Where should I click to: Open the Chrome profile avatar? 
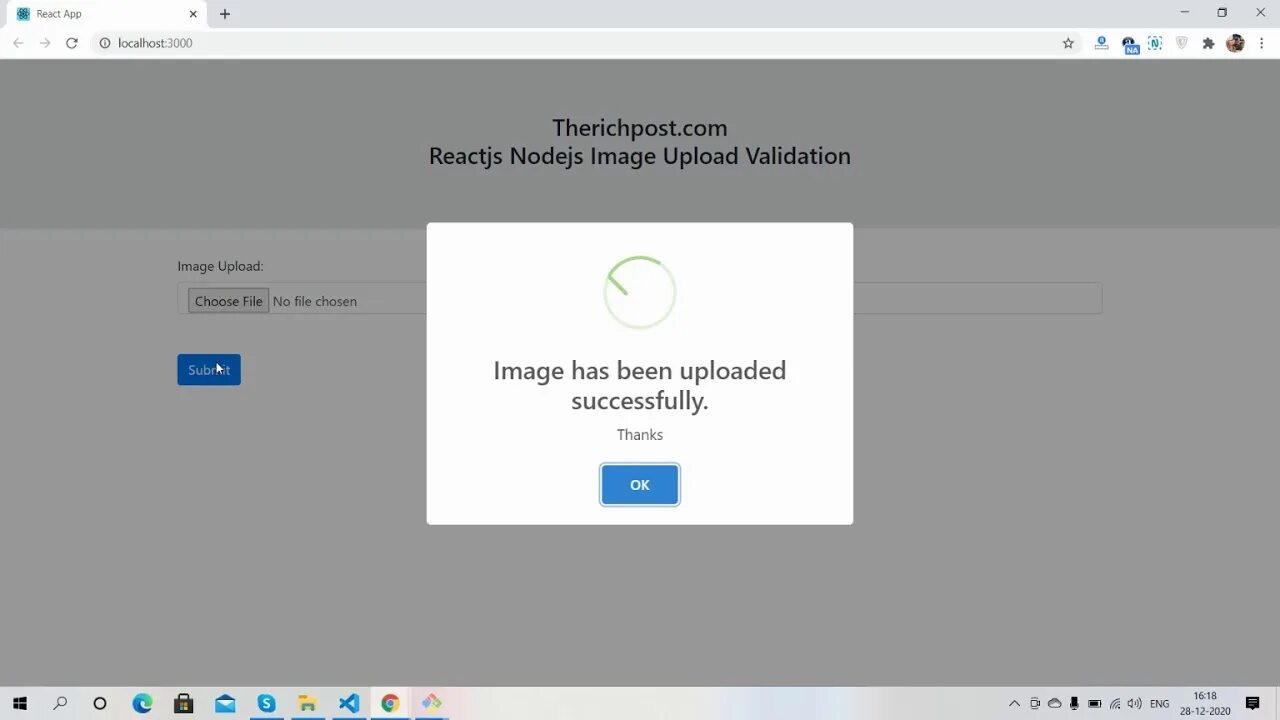(1235, 43)
